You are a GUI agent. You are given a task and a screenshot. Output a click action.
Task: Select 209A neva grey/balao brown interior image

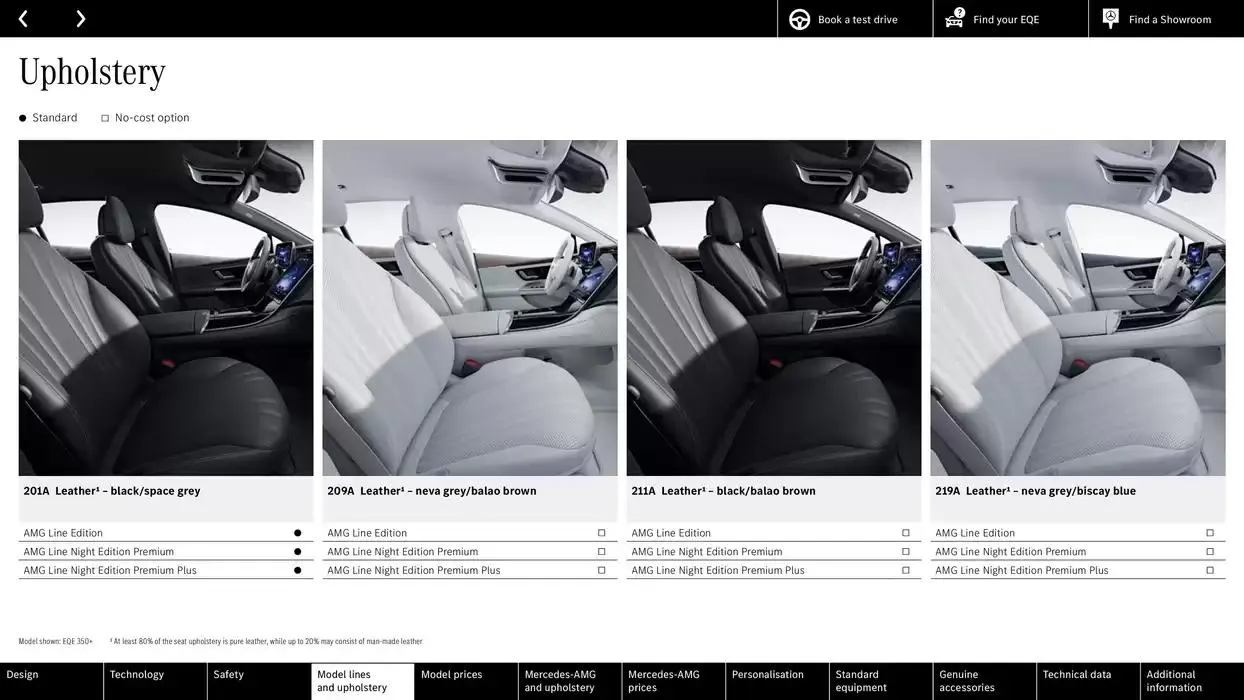(470, 308)
